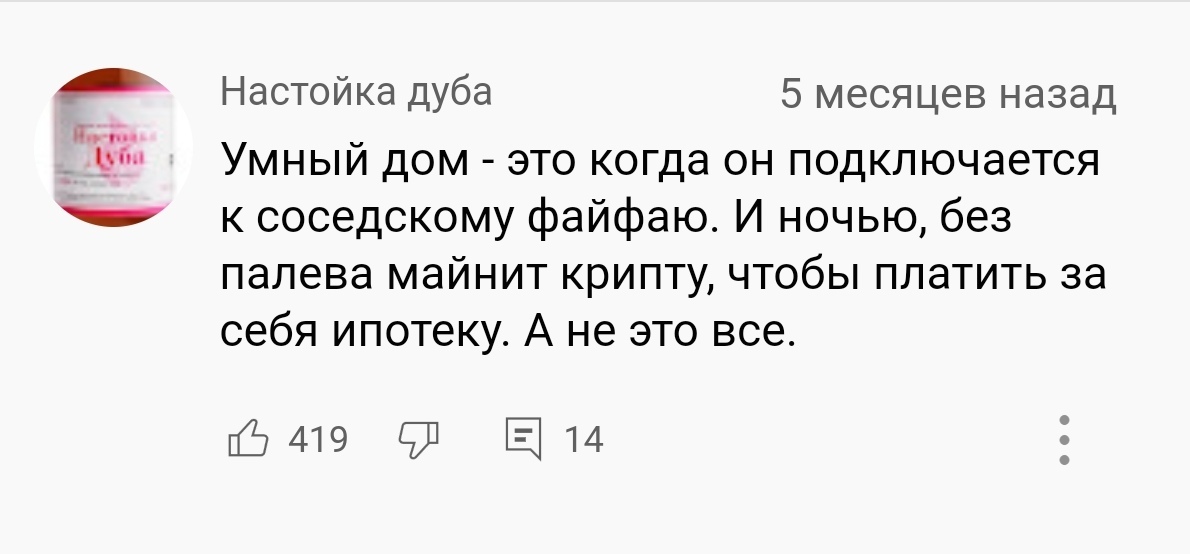Image resolution: width=1190 pixels, height=554 pixels.
Task: Open the Настойка дуба channel name
Action: [356, 93]
